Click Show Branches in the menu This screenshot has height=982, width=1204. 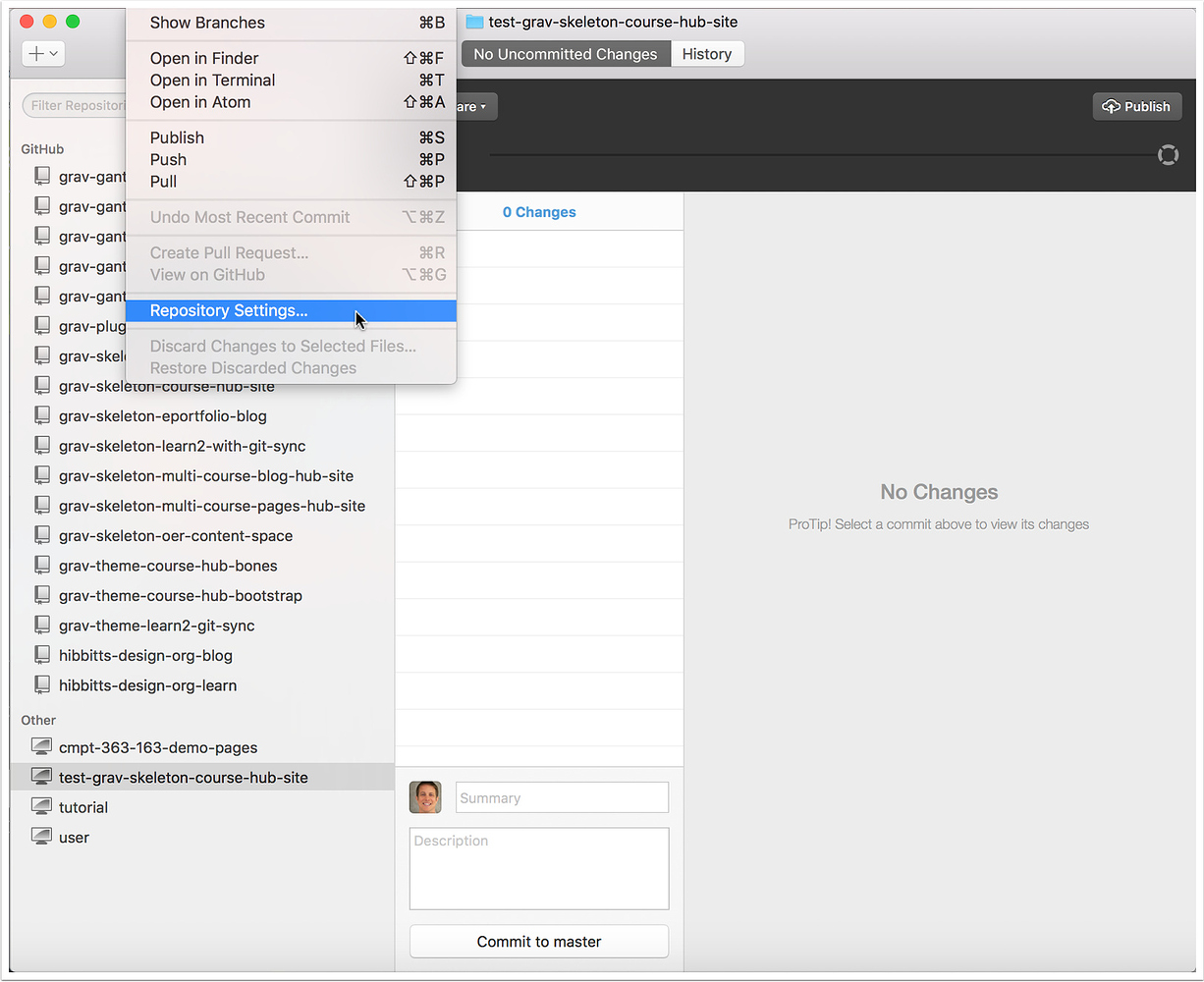click(207, 22)
